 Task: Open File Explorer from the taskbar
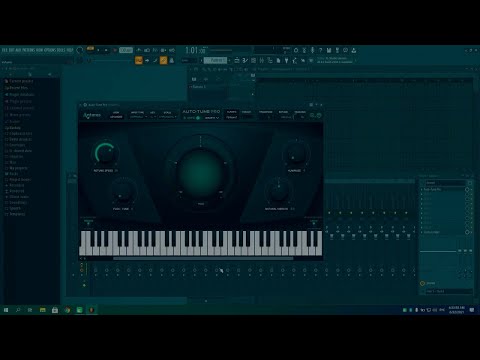pos(43,310)
